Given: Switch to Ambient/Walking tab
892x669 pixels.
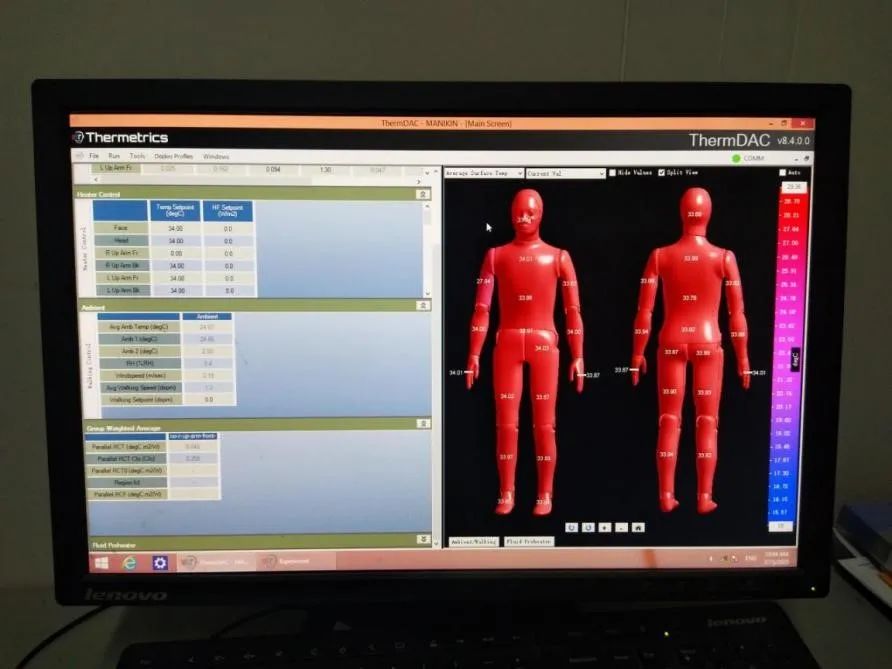Looking at the screenshot, I should [x=474, y=542].
